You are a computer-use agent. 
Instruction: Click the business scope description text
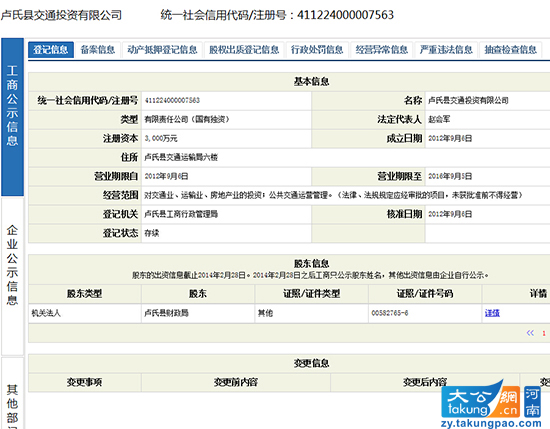[x=333, y=195]
